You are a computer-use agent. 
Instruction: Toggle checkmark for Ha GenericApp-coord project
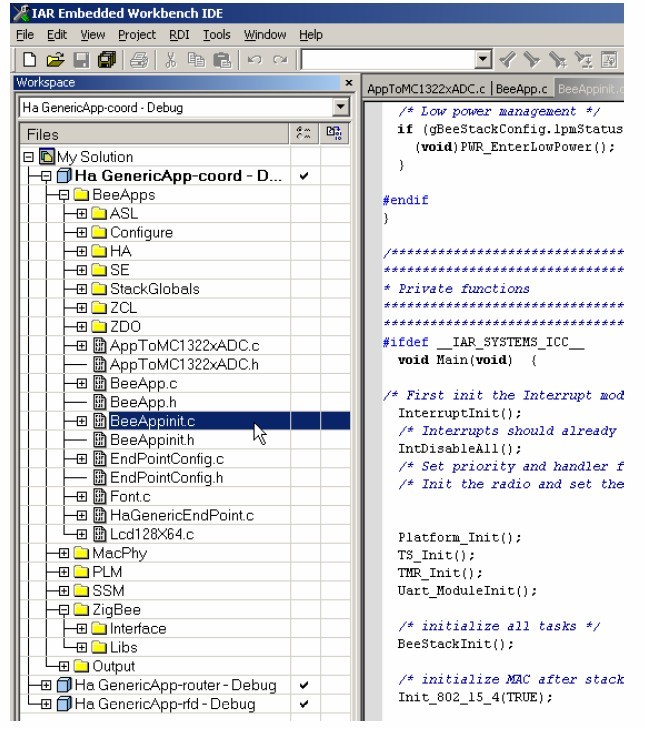pyautogui.click(x=304, y=176)
